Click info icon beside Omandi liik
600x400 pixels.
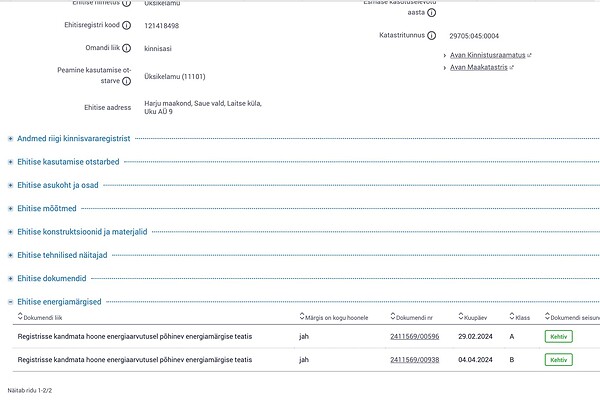pyautogui.click(x=127, y=48)
